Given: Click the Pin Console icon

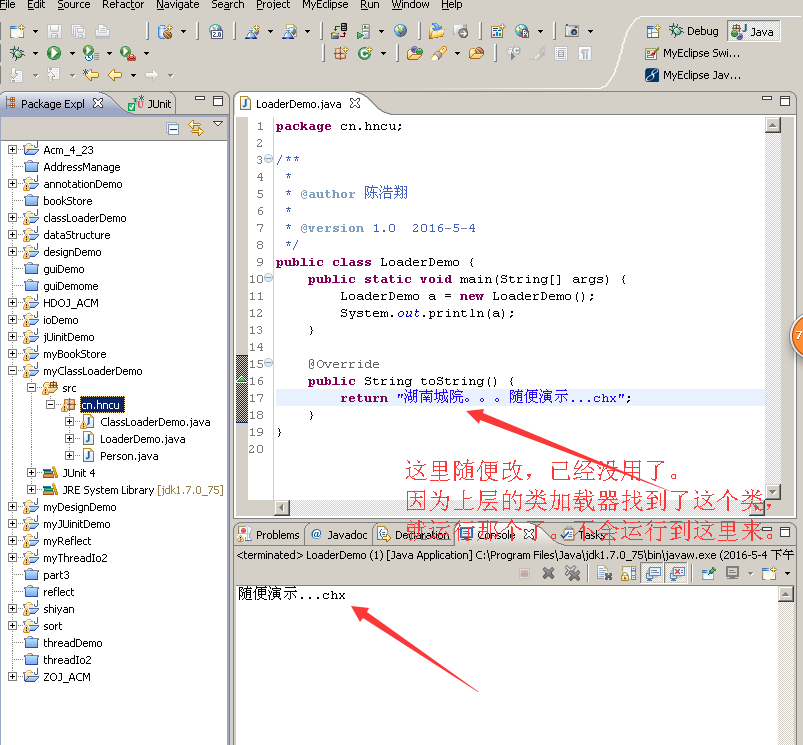Looking at the screenshot, I should click(x=709, y=573).
